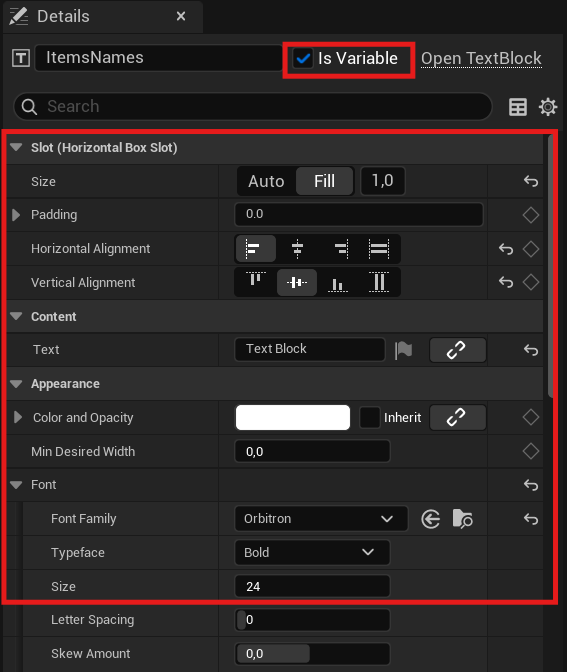Viewport: 567px width, 672px height.
Task: Enable the Inherit color checkbox
Action: pyautogui.click(x=369, y=417)
